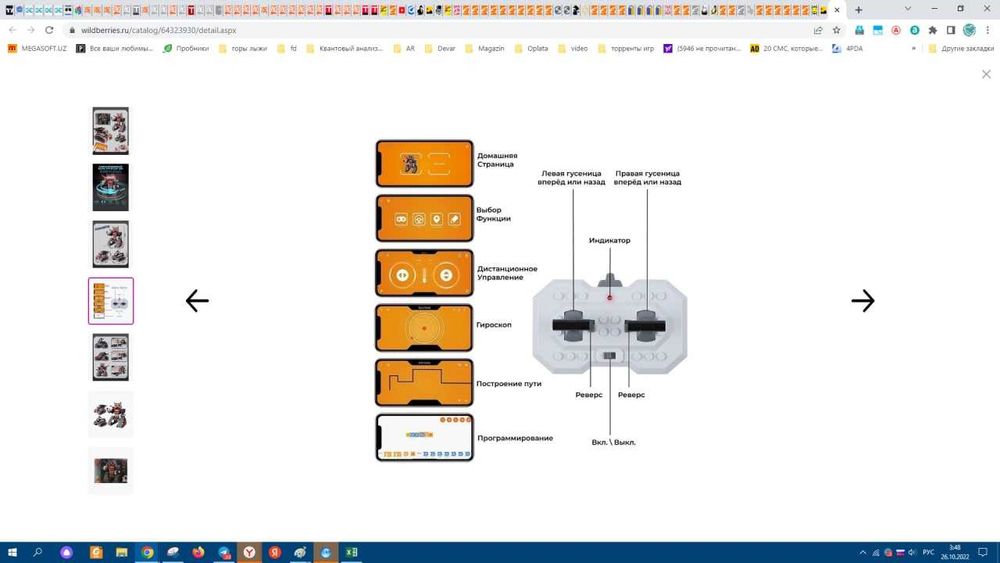Open the MEGASOFT.UZ bookmark
The height and width of the screenshot is (563, 1000).
(x=37, y=48)
